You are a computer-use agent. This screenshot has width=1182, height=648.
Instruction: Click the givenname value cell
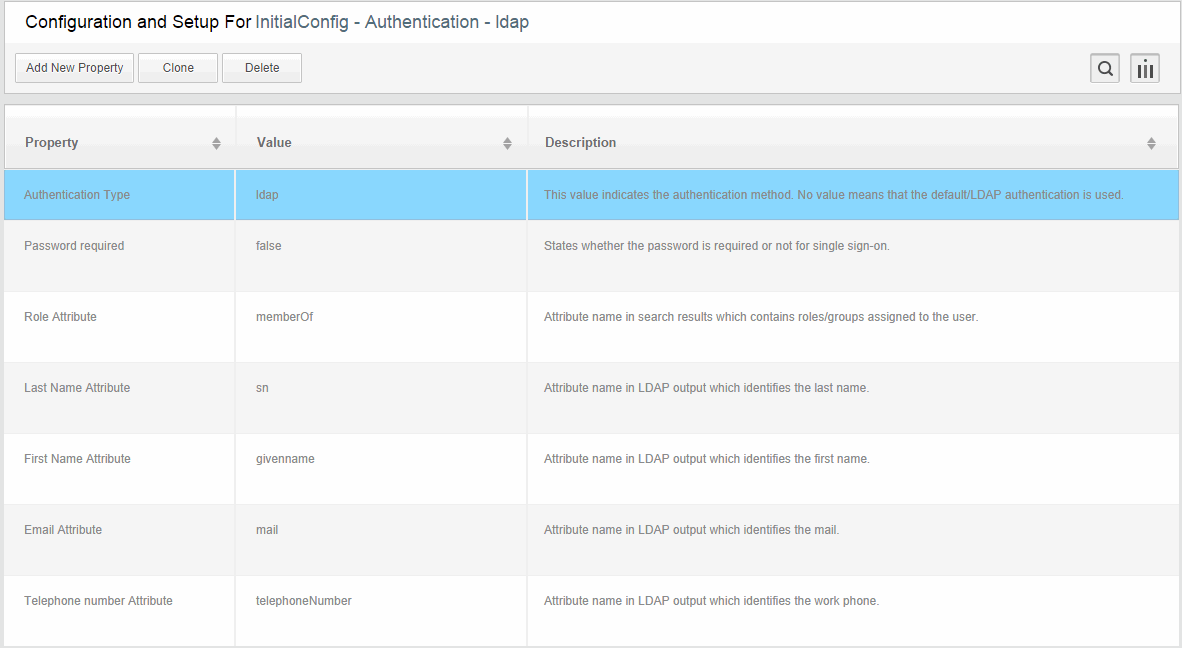tap(286, 459)
